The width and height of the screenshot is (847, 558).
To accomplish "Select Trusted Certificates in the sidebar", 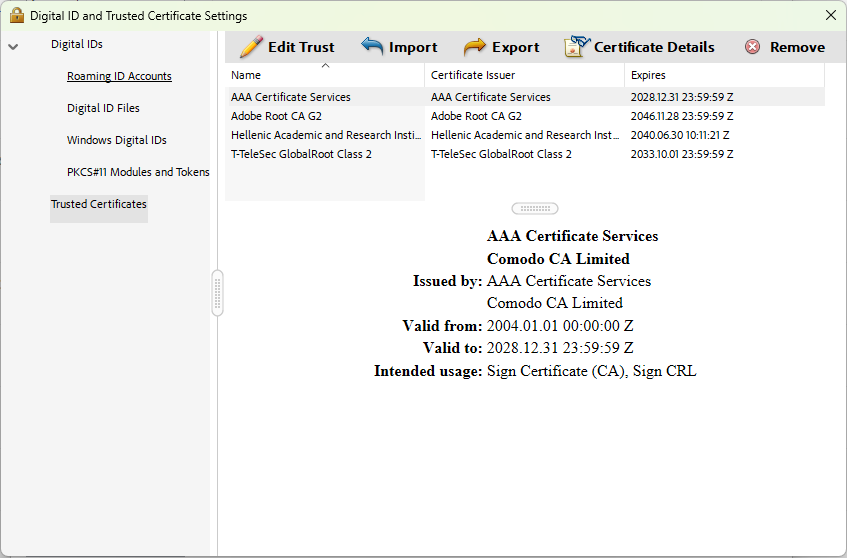I will point(99,204).
